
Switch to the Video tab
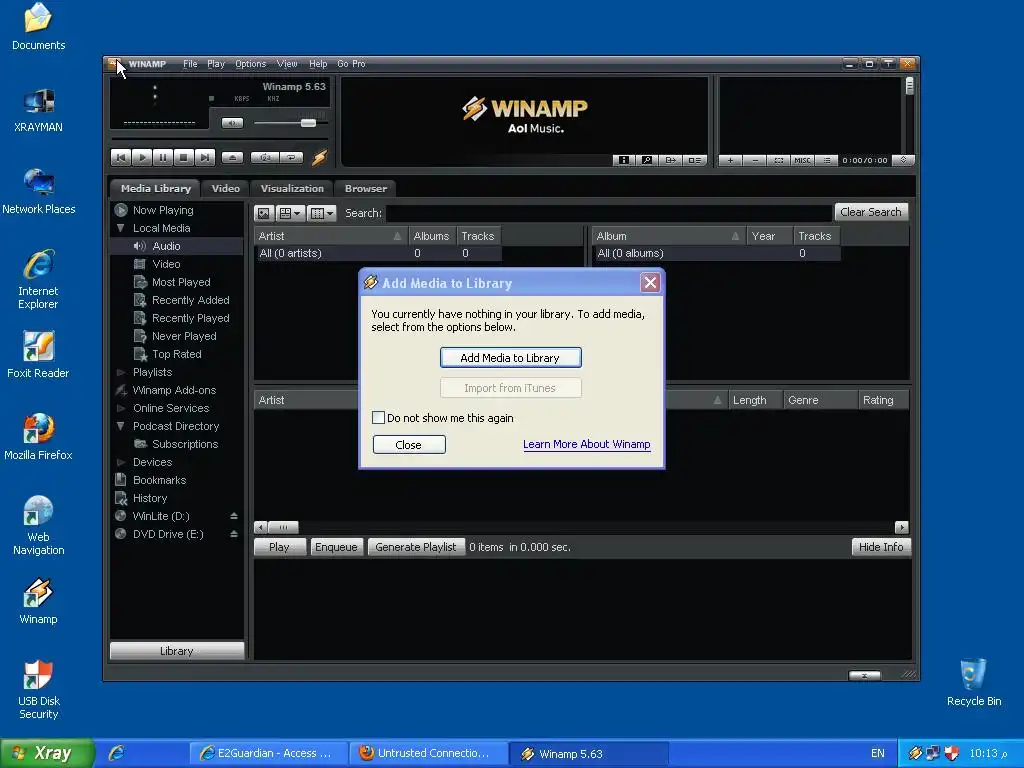225,188
